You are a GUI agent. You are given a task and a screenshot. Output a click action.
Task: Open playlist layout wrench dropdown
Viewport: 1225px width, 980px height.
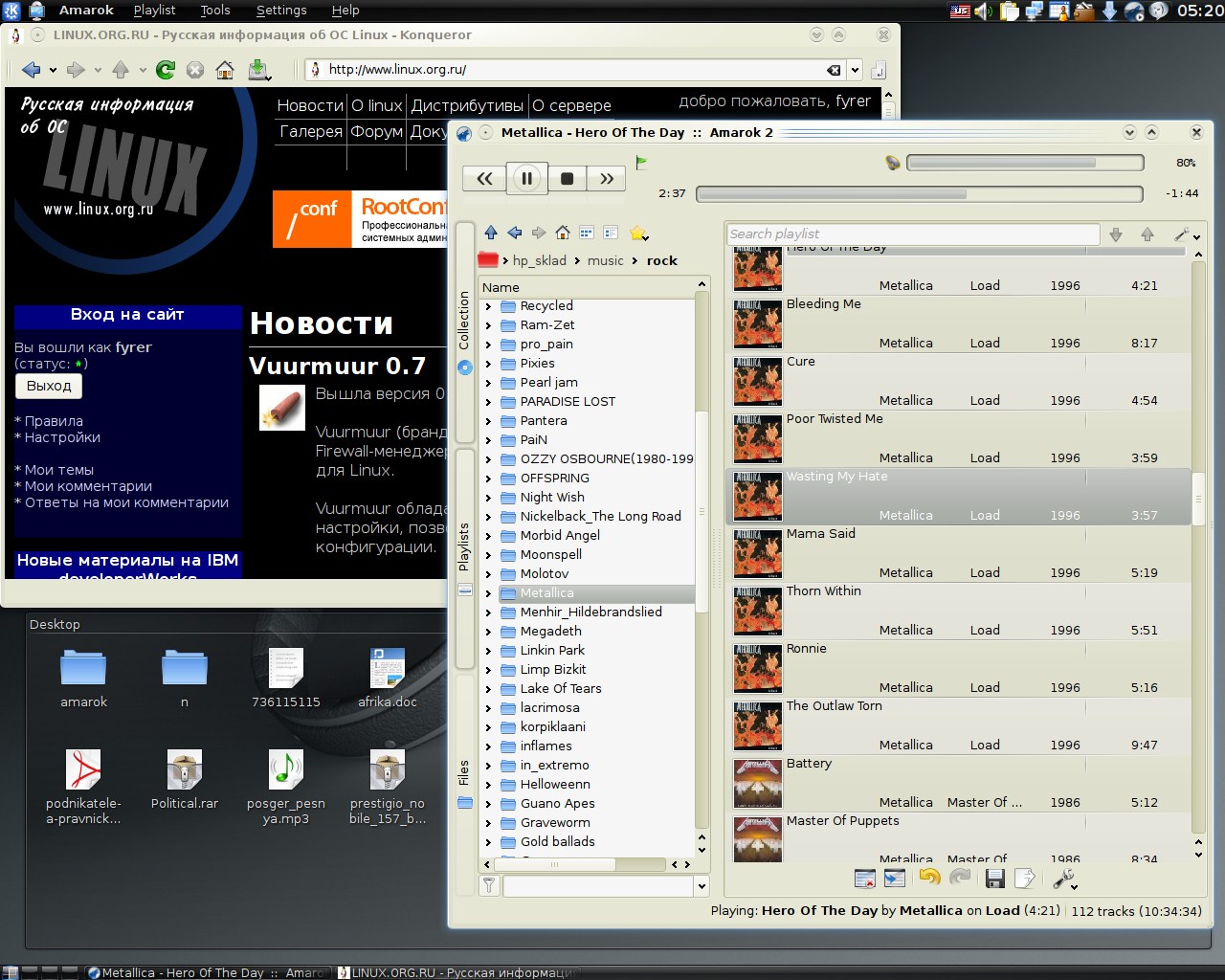[1064, 879]
